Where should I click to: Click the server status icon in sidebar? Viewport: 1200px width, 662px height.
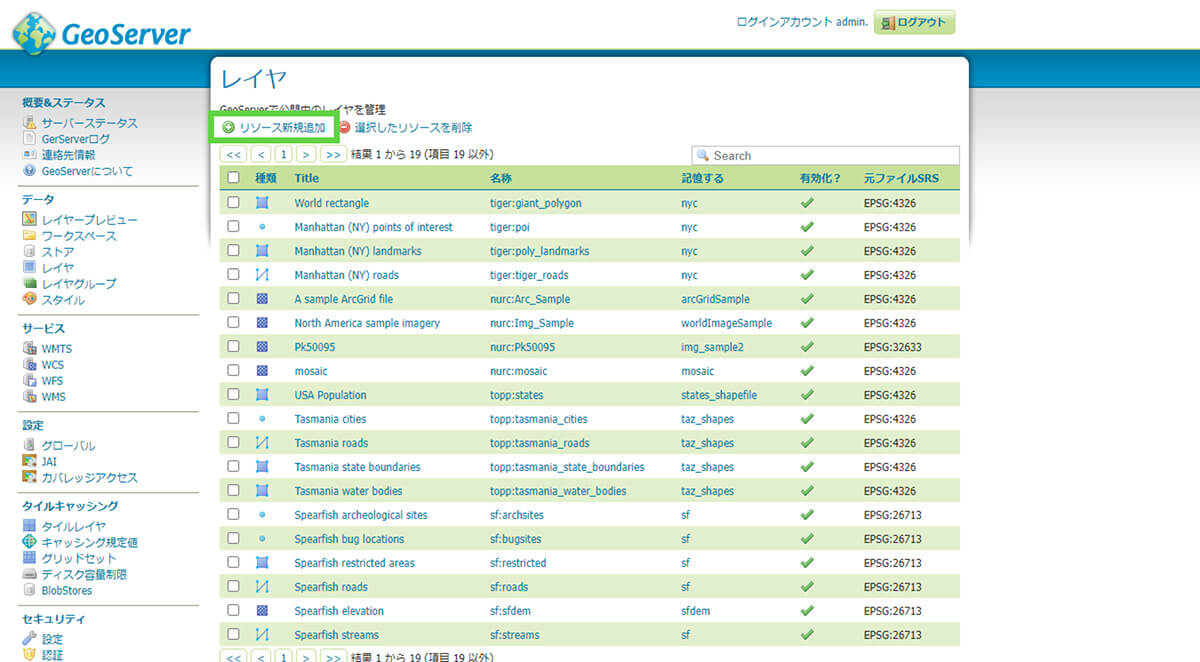pos(30,123)
